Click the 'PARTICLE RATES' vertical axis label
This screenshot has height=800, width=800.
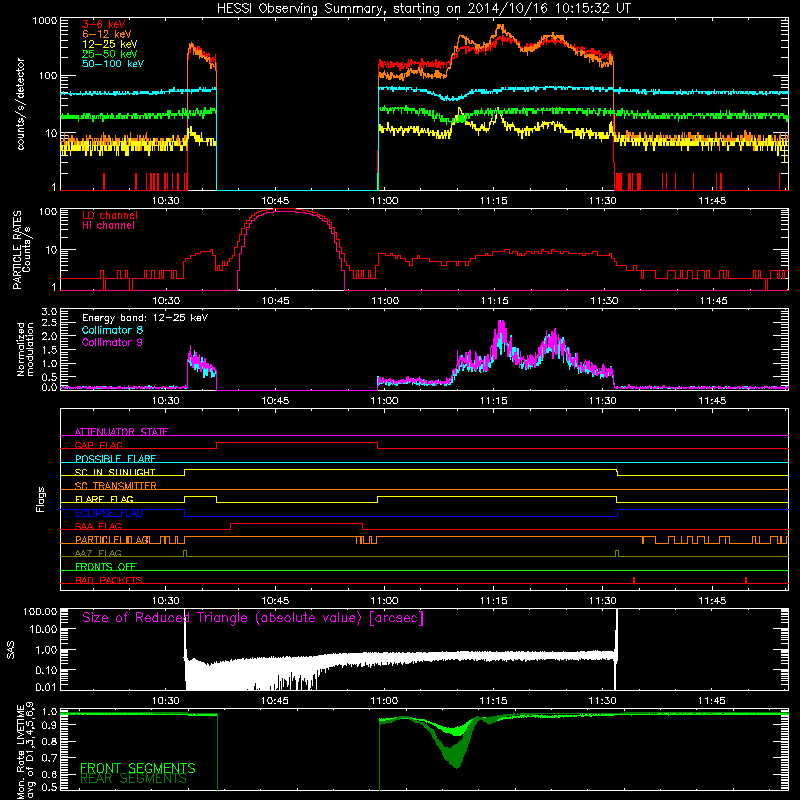[x=17, y=249]
